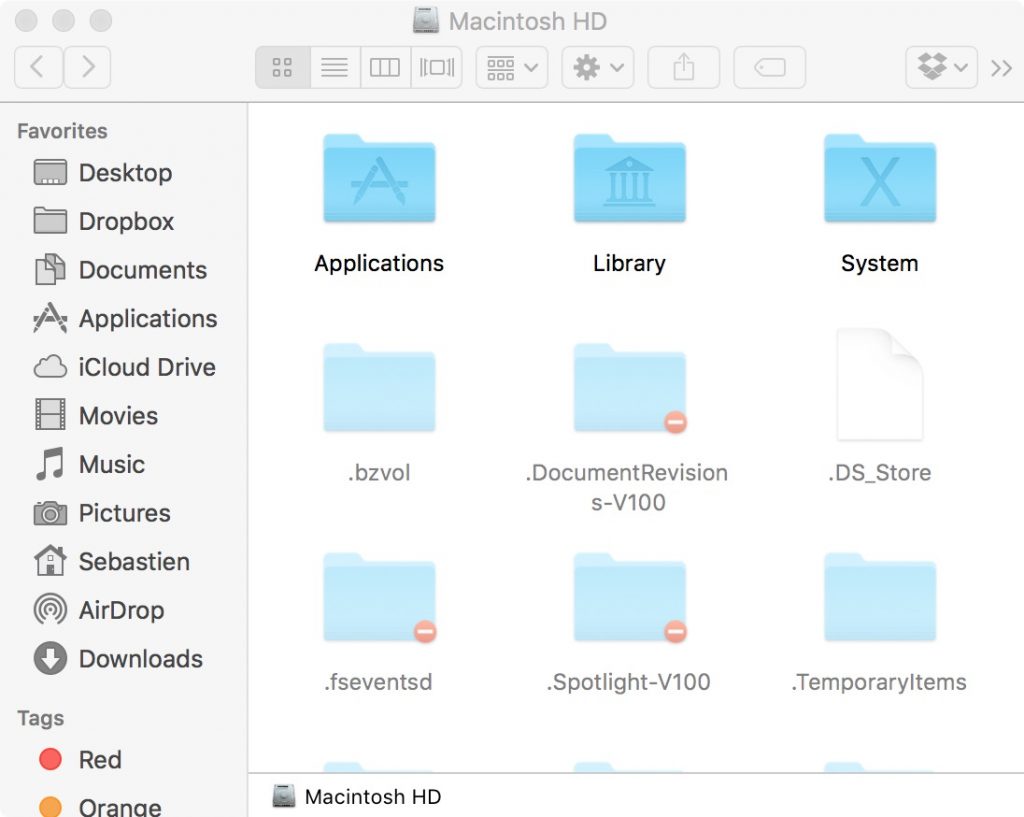
Task: Click the ".Spotlight-V100" name label
Action: pos(629,682)
